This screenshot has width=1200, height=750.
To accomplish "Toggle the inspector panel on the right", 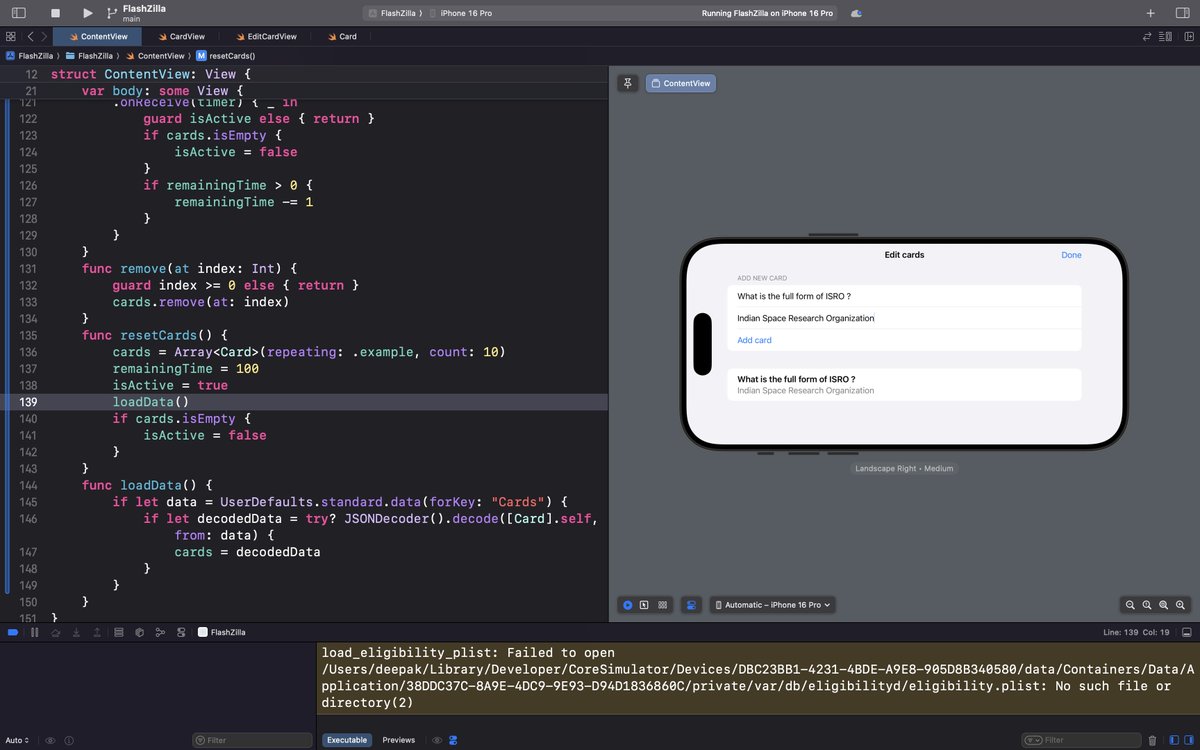I will (1181, 13).
